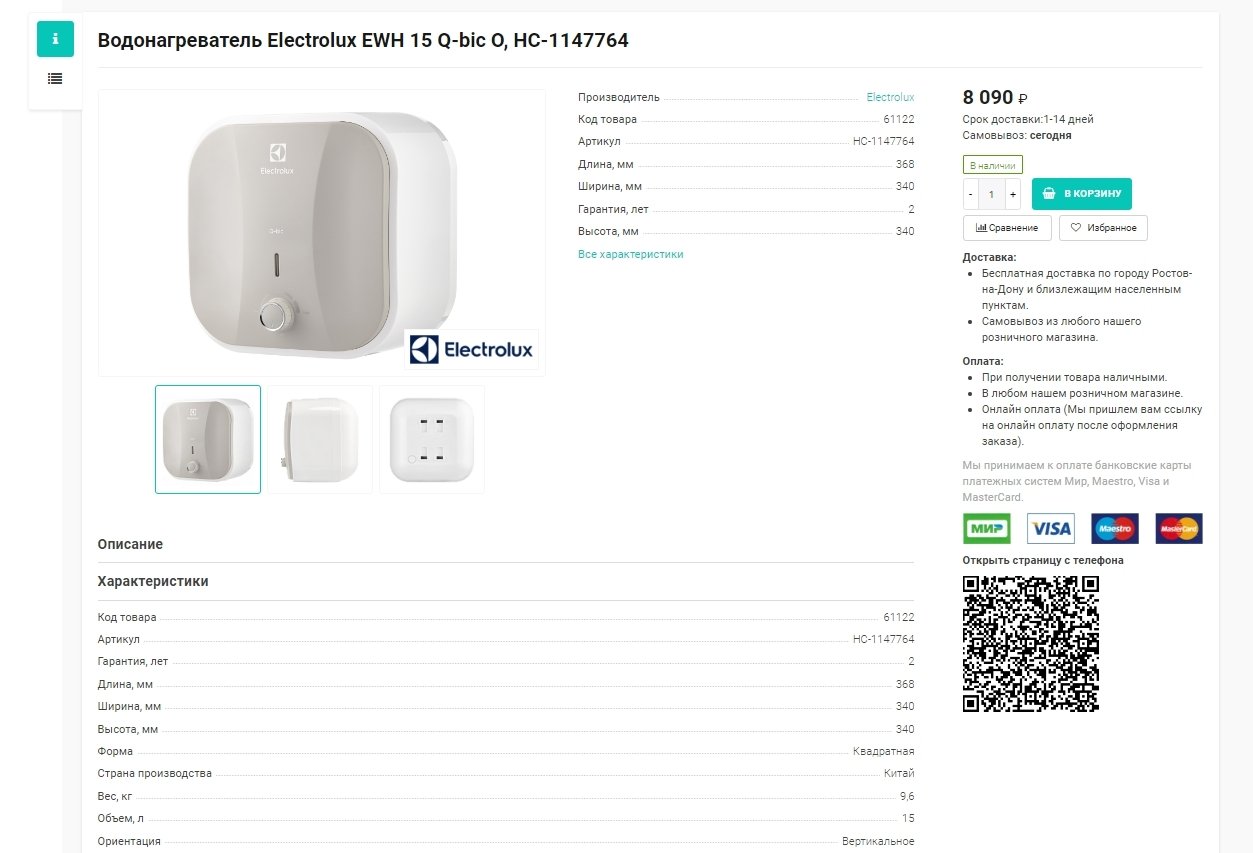Open Все характеристики link
The width and height of the screenshot is (1253, 853).
631,254
